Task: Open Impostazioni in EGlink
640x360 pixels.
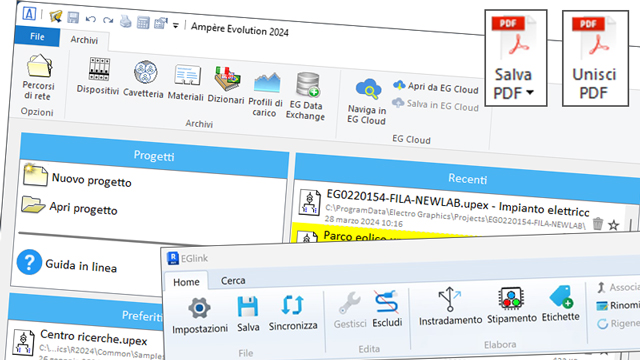Action: (200, 315)
